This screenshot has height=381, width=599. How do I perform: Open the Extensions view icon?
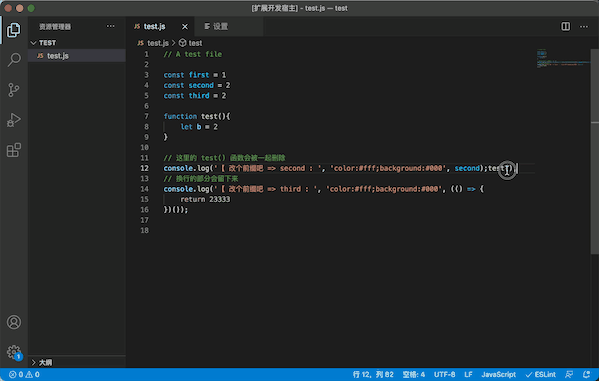[x=14, y=150]
